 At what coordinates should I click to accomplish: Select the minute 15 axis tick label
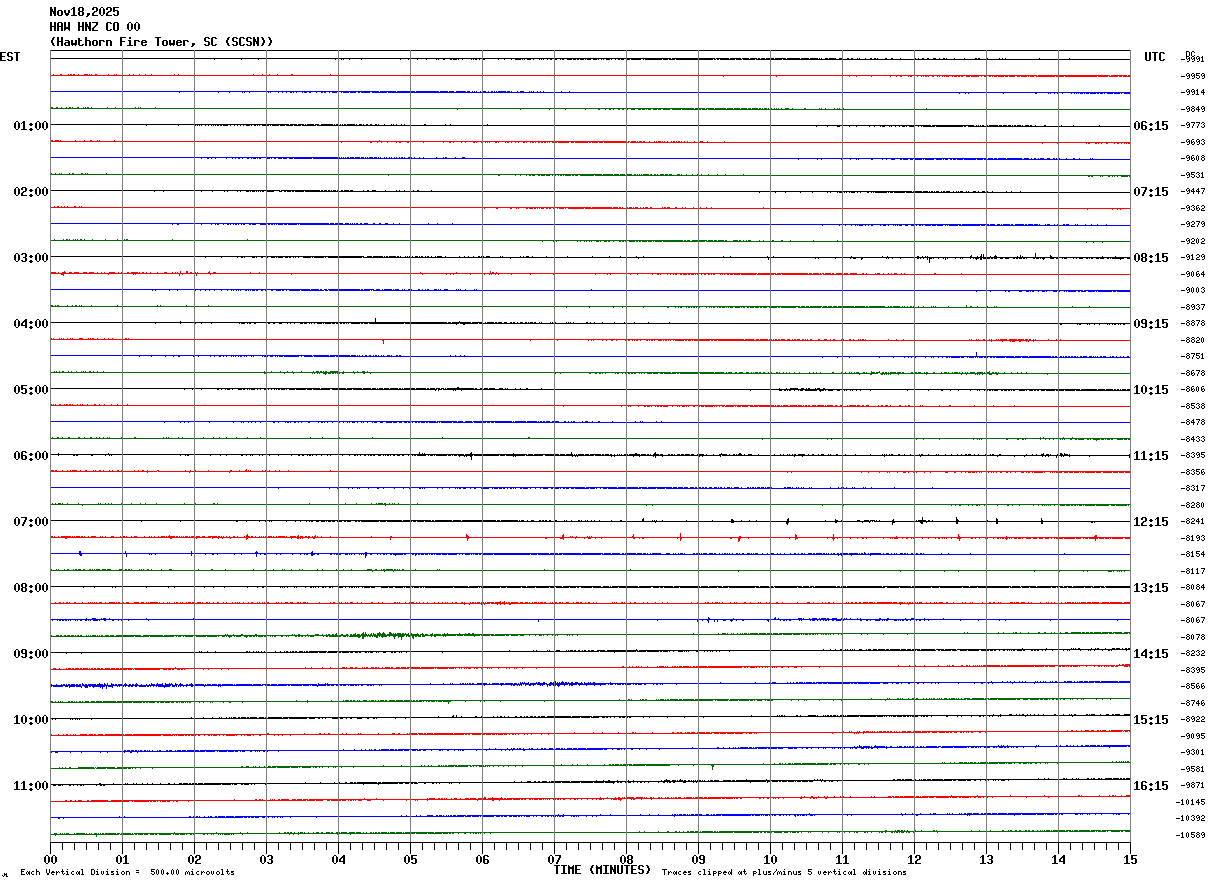[x=1130, y=859]
